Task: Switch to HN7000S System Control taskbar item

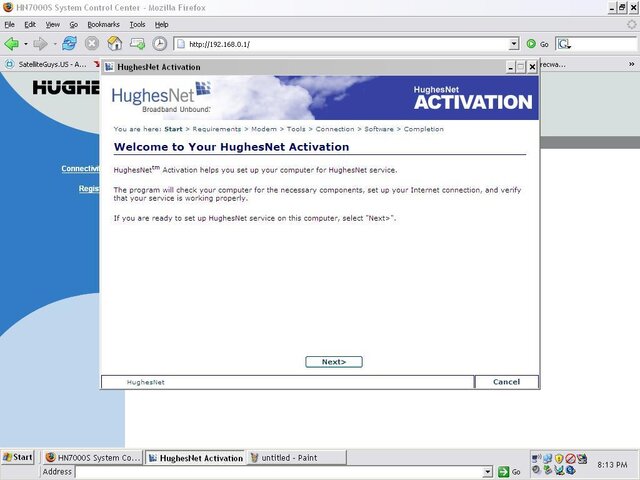Action: coord(93,458)
